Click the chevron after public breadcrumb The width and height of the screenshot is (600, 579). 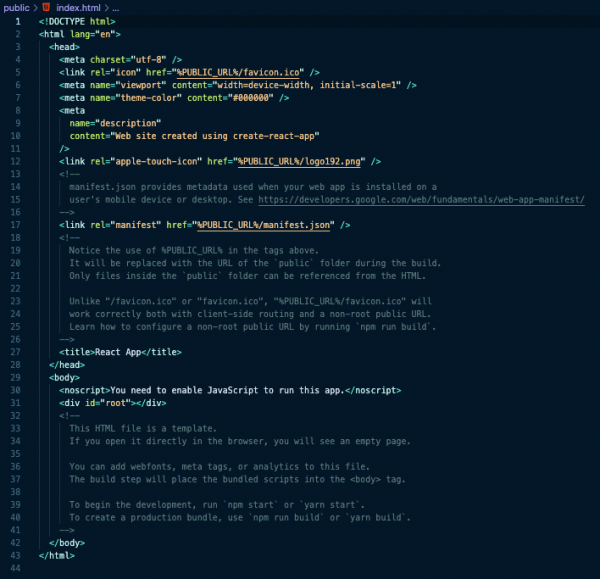tap(35, 7)
